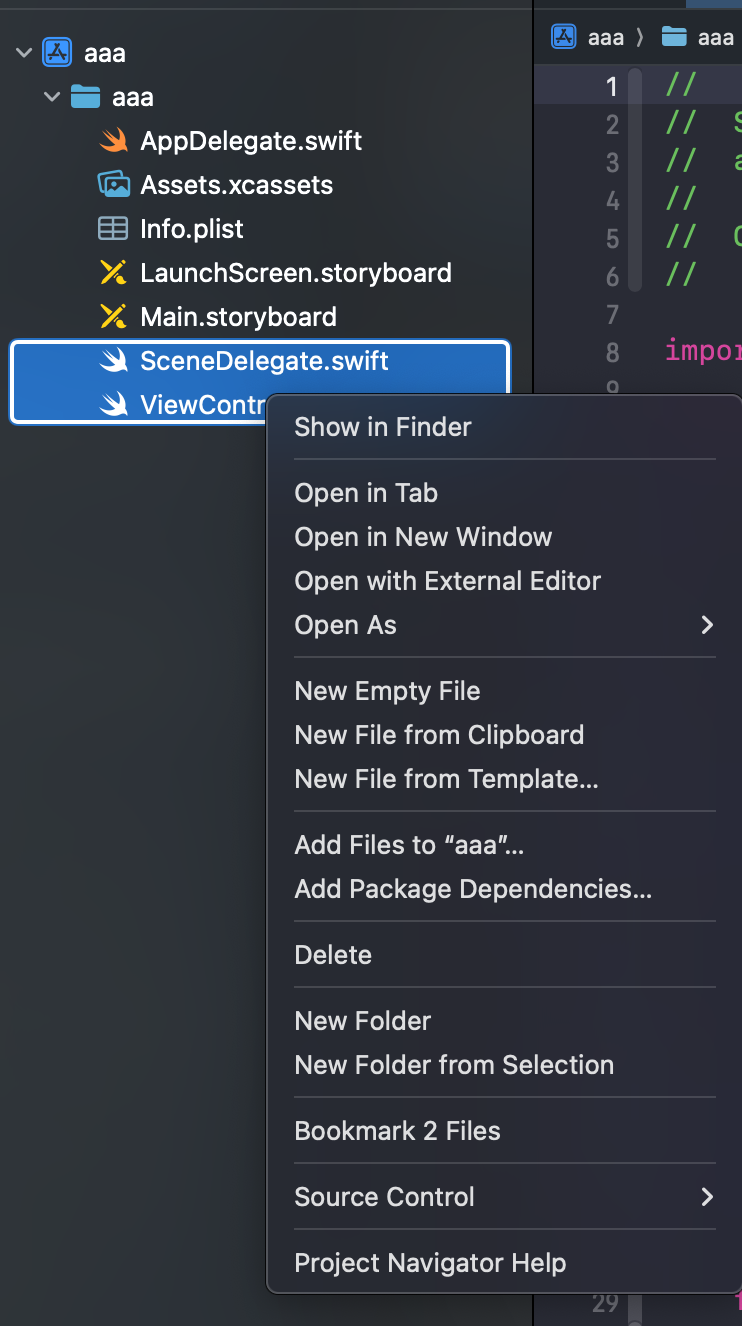Collapse the aaa project root disclosure triangle

(x=24, y=53)
